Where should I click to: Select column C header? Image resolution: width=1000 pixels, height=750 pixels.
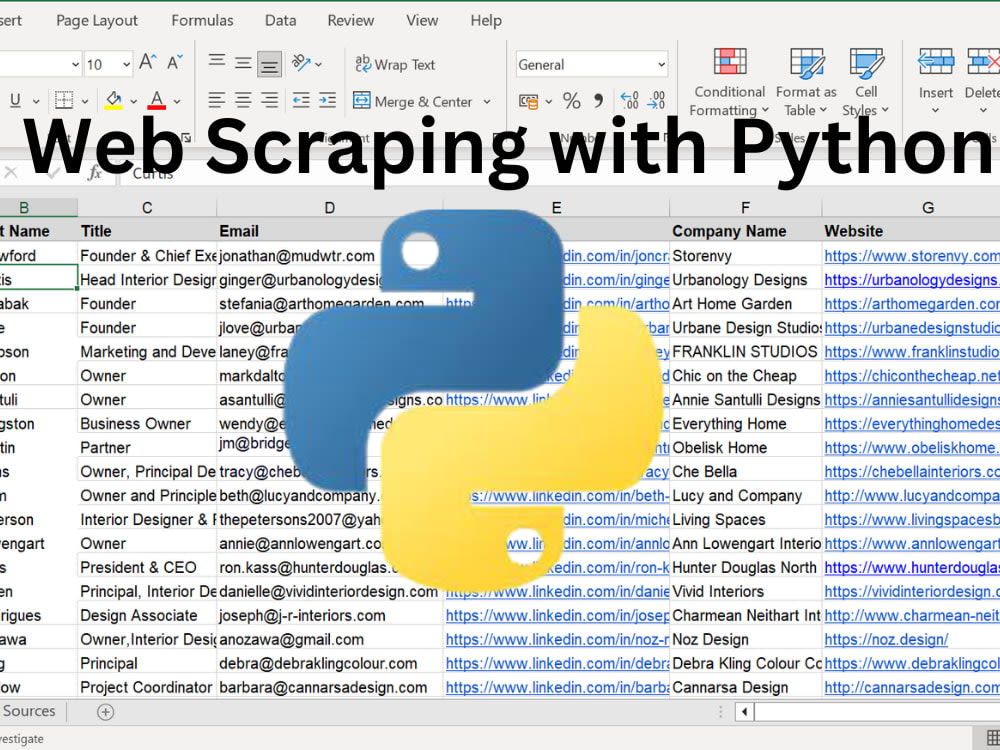click(x=147, y=208)
